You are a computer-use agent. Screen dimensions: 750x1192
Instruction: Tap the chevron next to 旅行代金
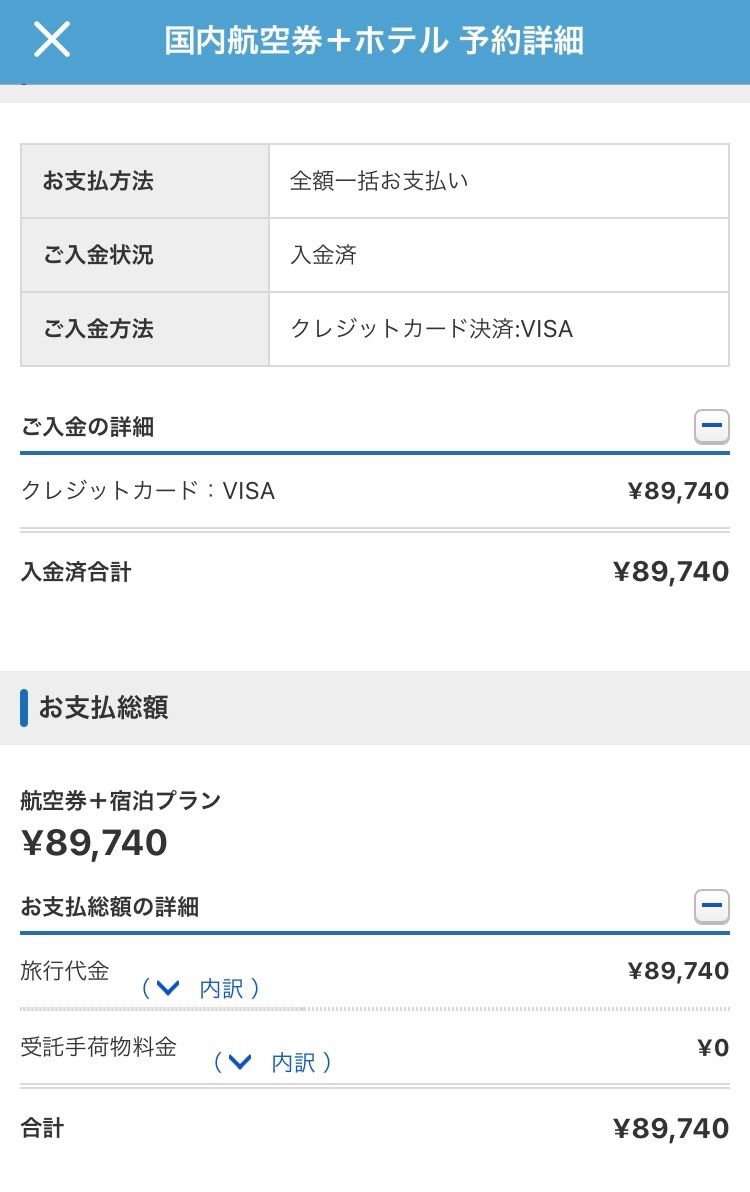point(167,988)
